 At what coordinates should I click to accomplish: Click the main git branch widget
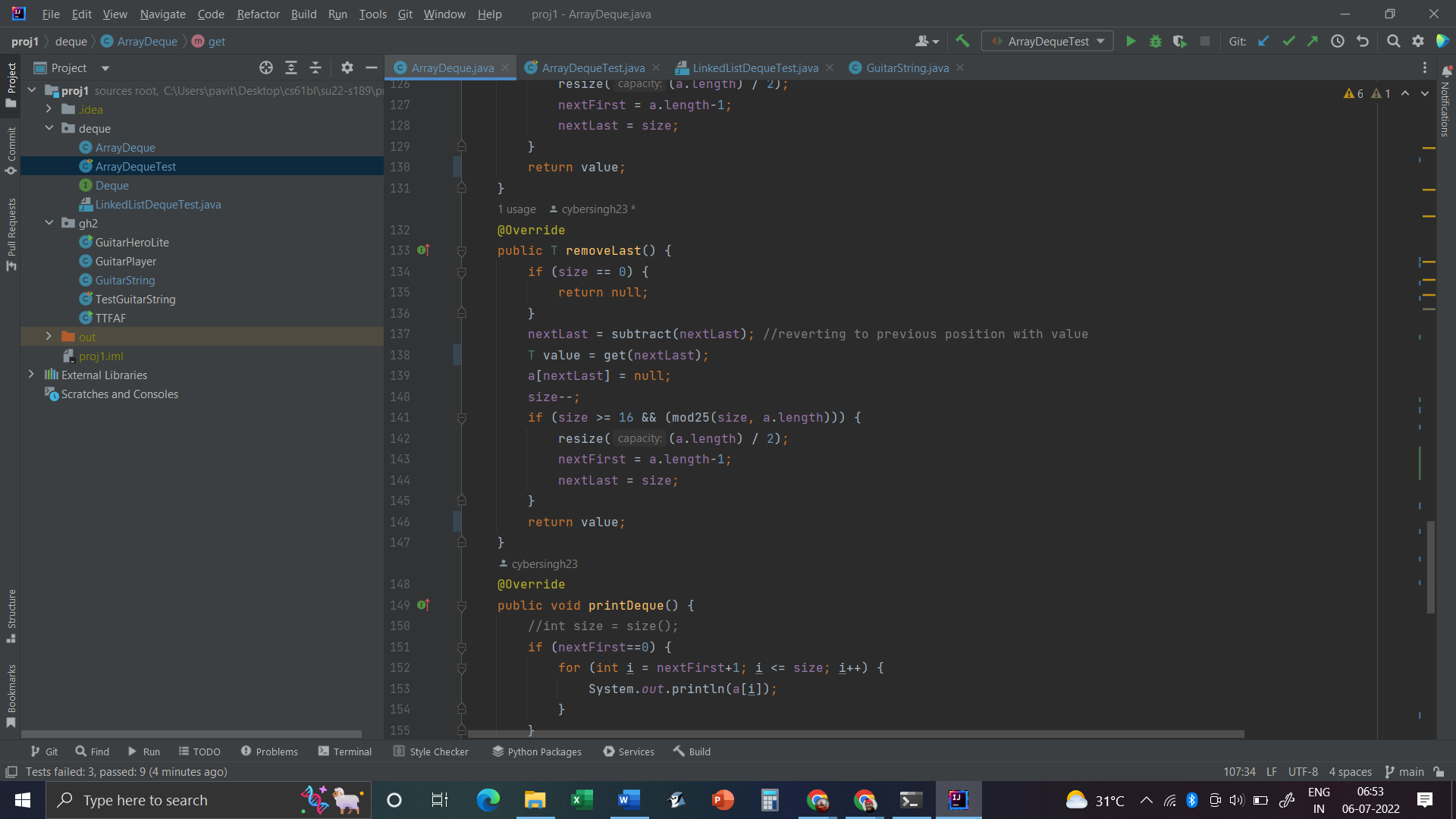[1404, 771]
